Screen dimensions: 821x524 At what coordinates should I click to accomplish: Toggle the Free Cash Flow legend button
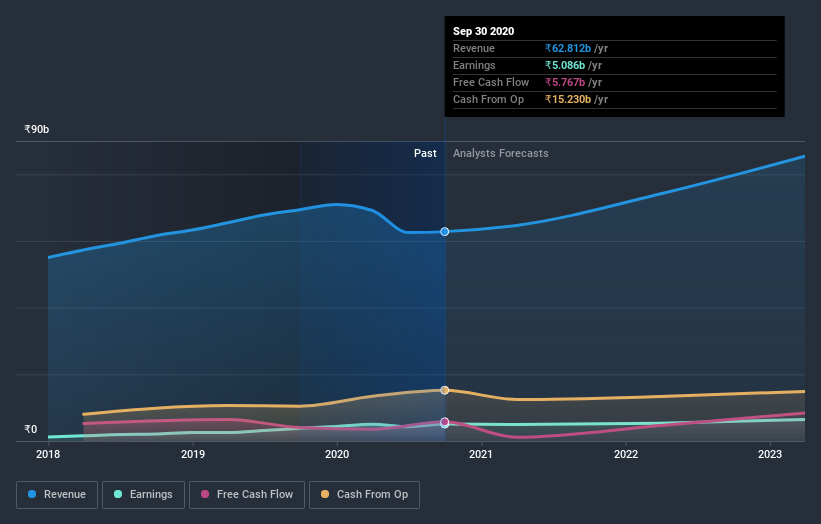[x=247, y=495]
